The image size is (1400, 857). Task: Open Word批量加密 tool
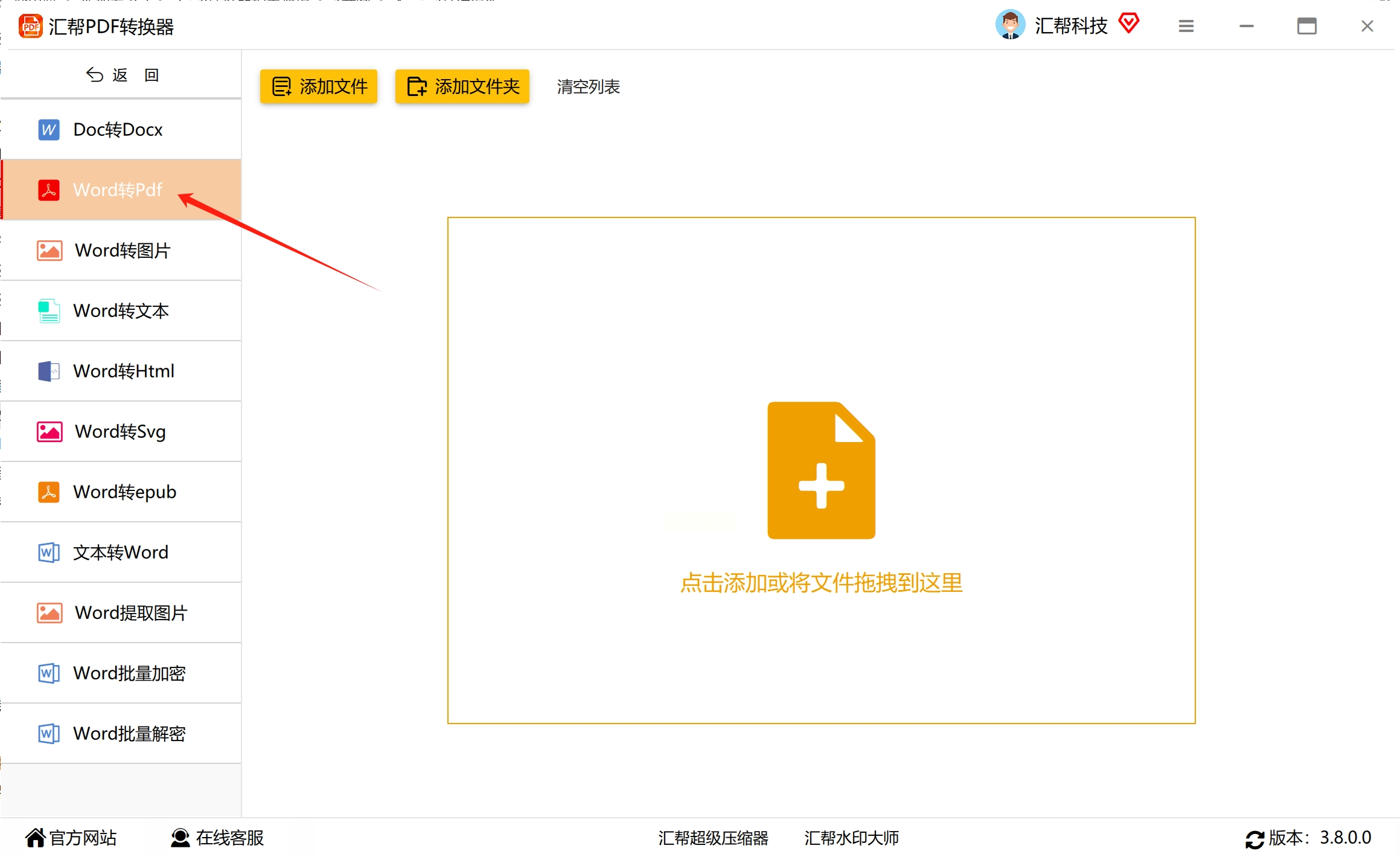click(129, 673)
